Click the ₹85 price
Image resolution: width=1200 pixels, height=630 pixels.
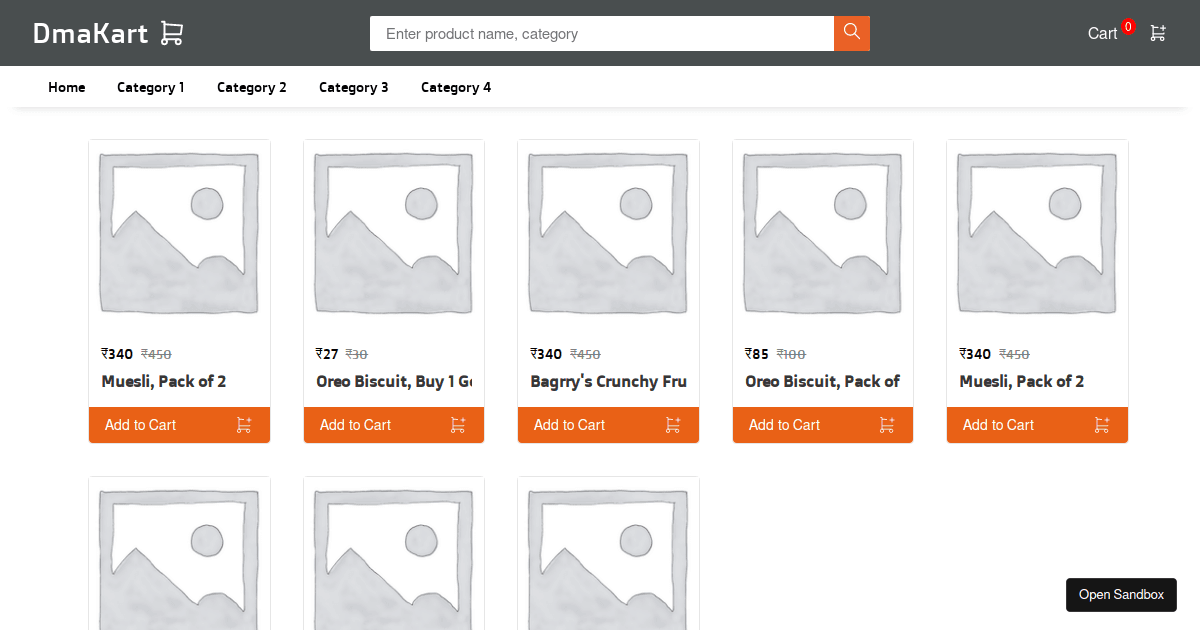pyautogui.click(x=757, y=354)
